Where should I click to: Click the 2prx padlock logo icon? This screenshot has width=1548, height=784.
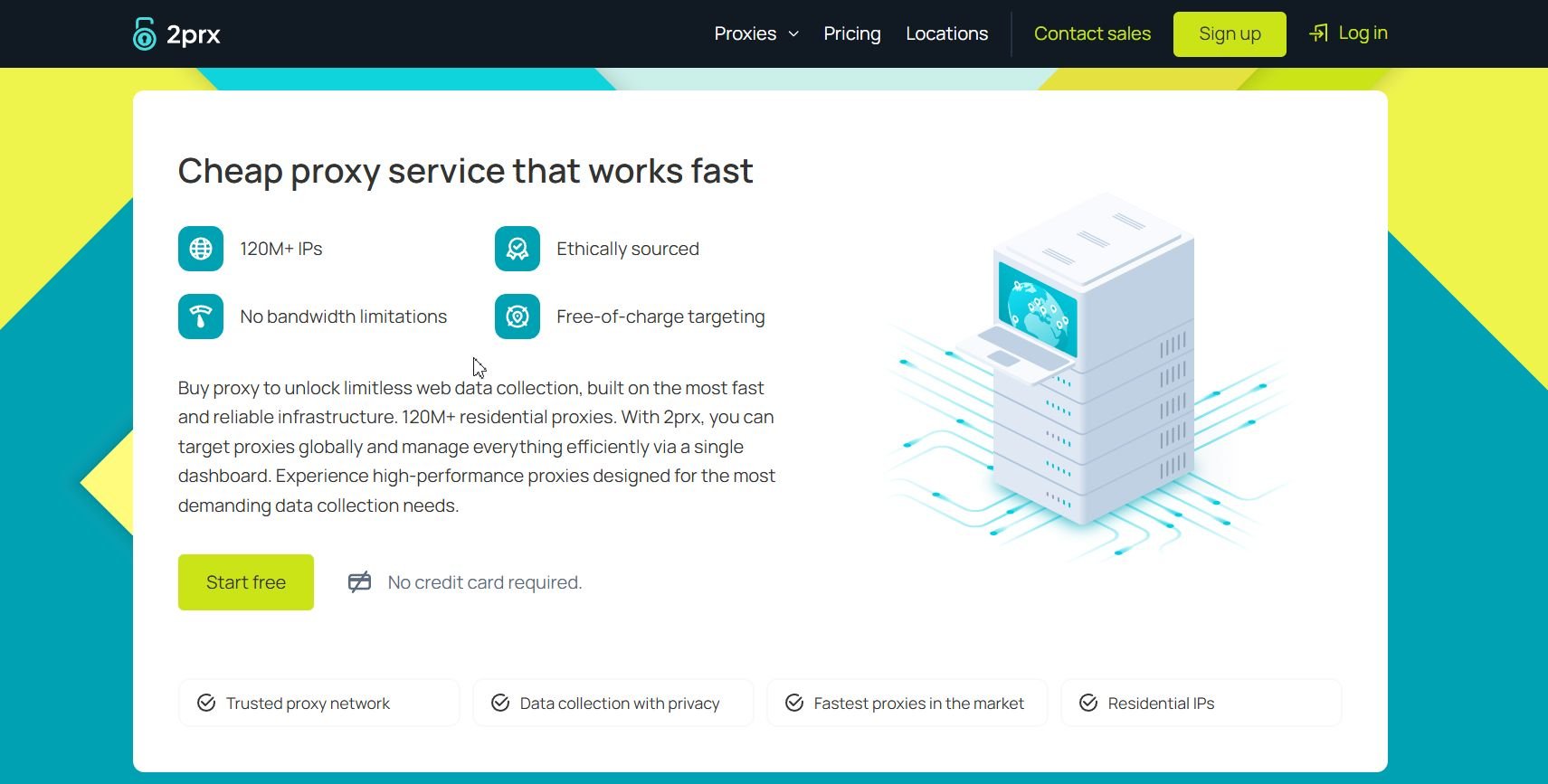[144, 33]
